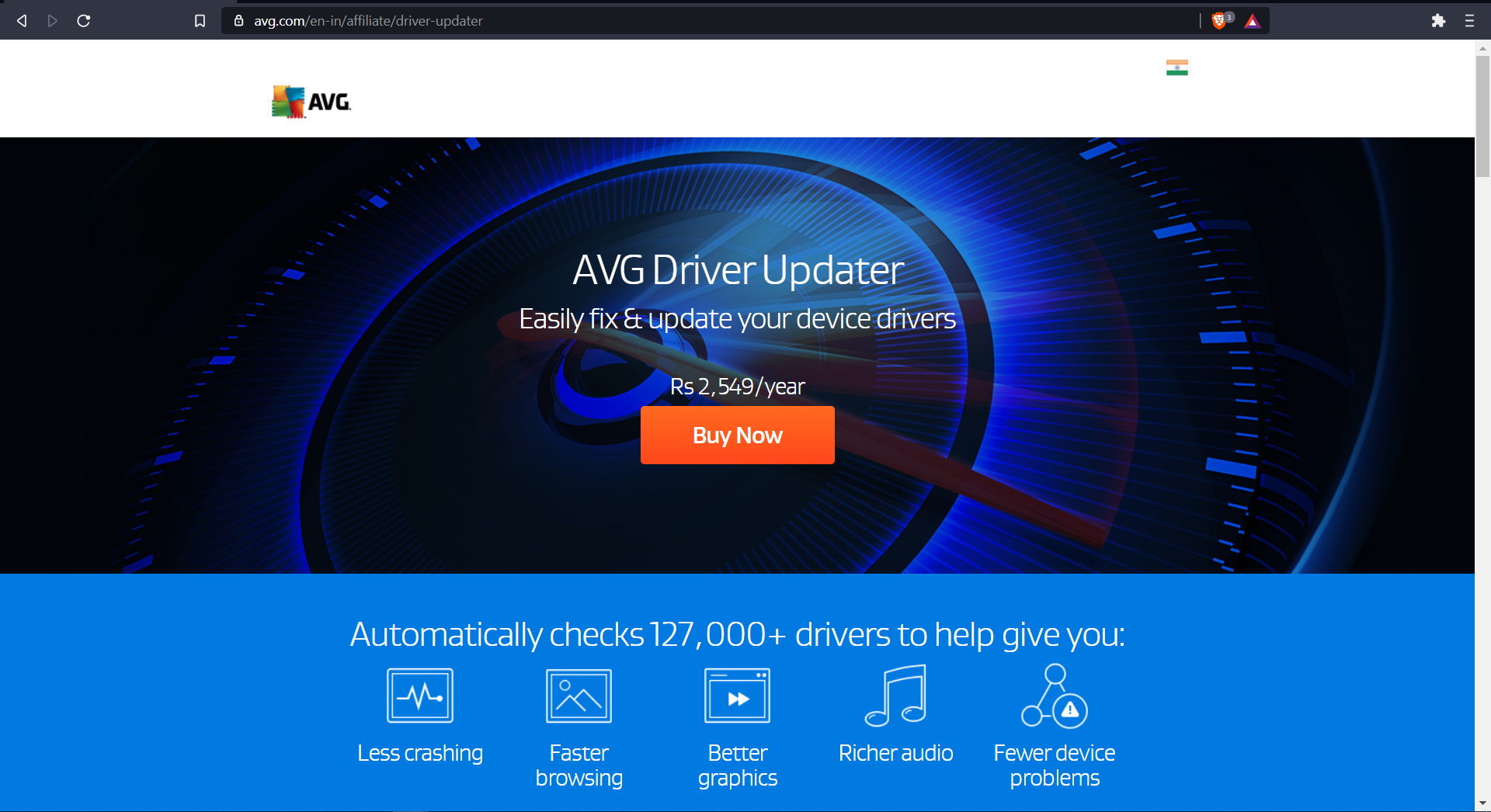Reload the page with the refresh icon
The image size is (1491, 812).
[x=84, y=21]
